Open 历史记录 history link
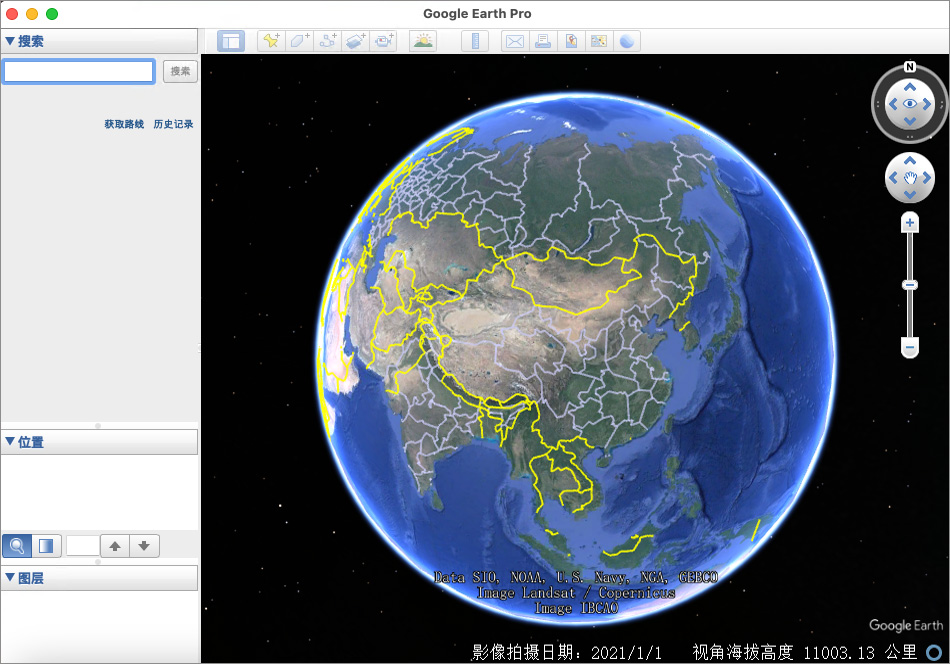Viewport: 950px width, 664px height. click(x=173, y=124)
